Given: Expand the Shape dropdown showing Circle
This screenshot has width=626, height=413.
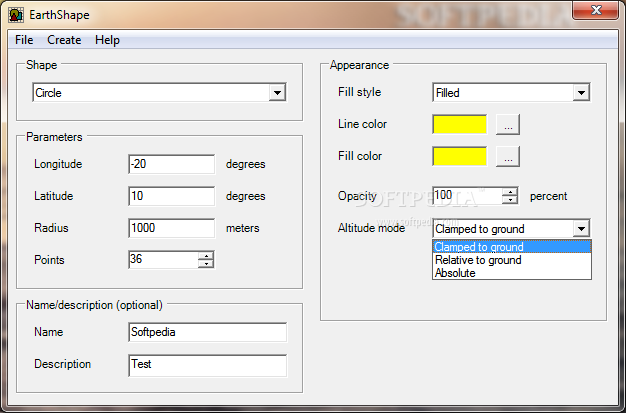Looking at the screenshot, I should point(277,93).
